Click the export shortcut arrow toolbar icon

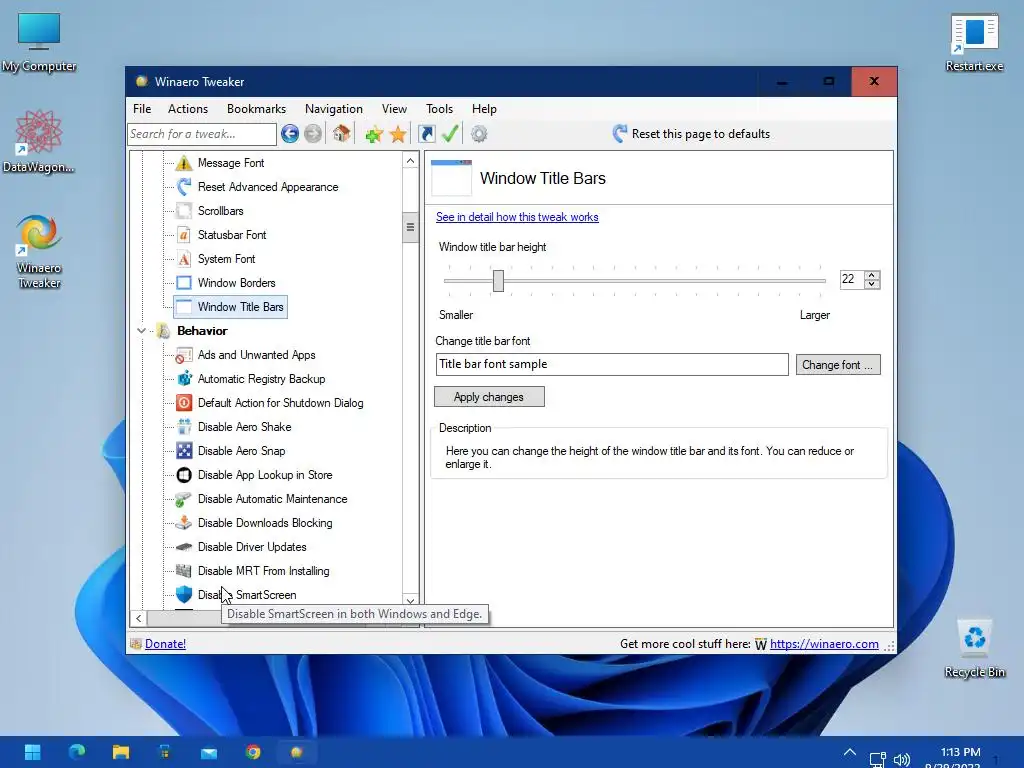(x=426, y=134)
